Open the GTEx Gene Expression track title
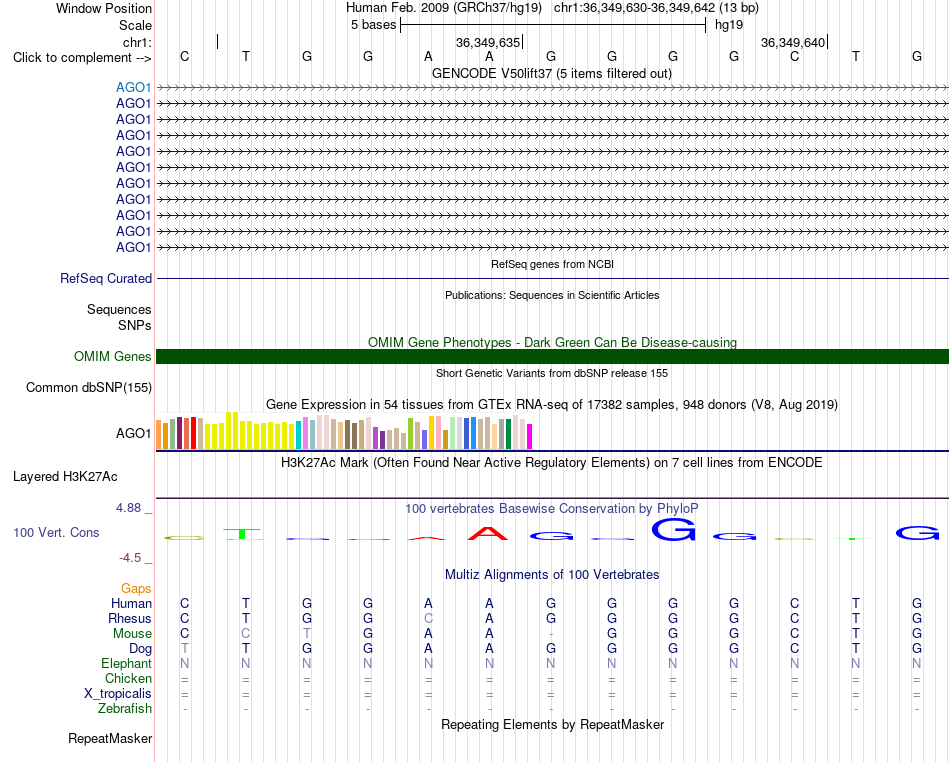This screenshot has width=950, height=762. tap(552, 405)
